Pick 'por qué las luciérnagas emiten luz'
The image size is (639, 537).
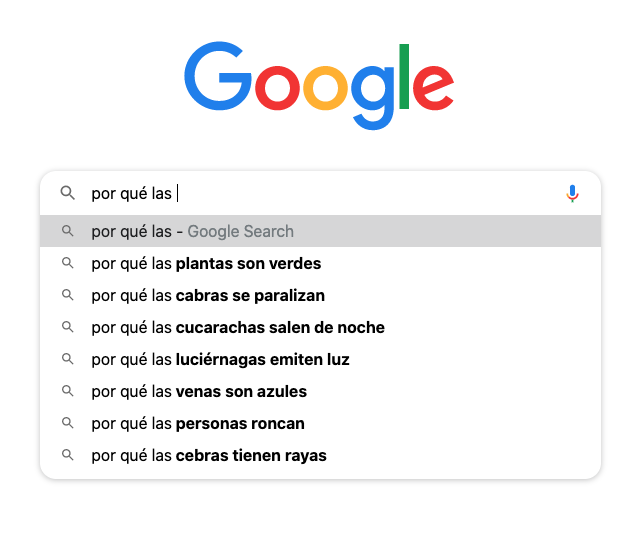pos(320,359)
